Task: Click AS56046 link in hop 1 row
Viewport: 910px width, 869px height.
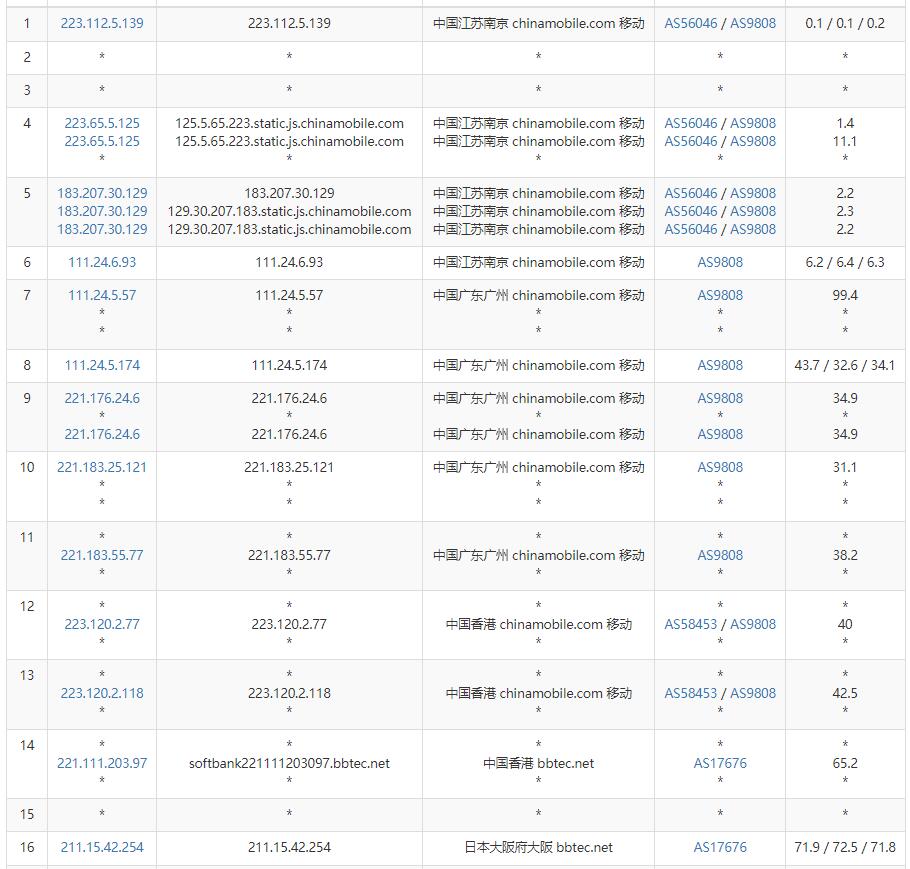Action: pos(691,23)
